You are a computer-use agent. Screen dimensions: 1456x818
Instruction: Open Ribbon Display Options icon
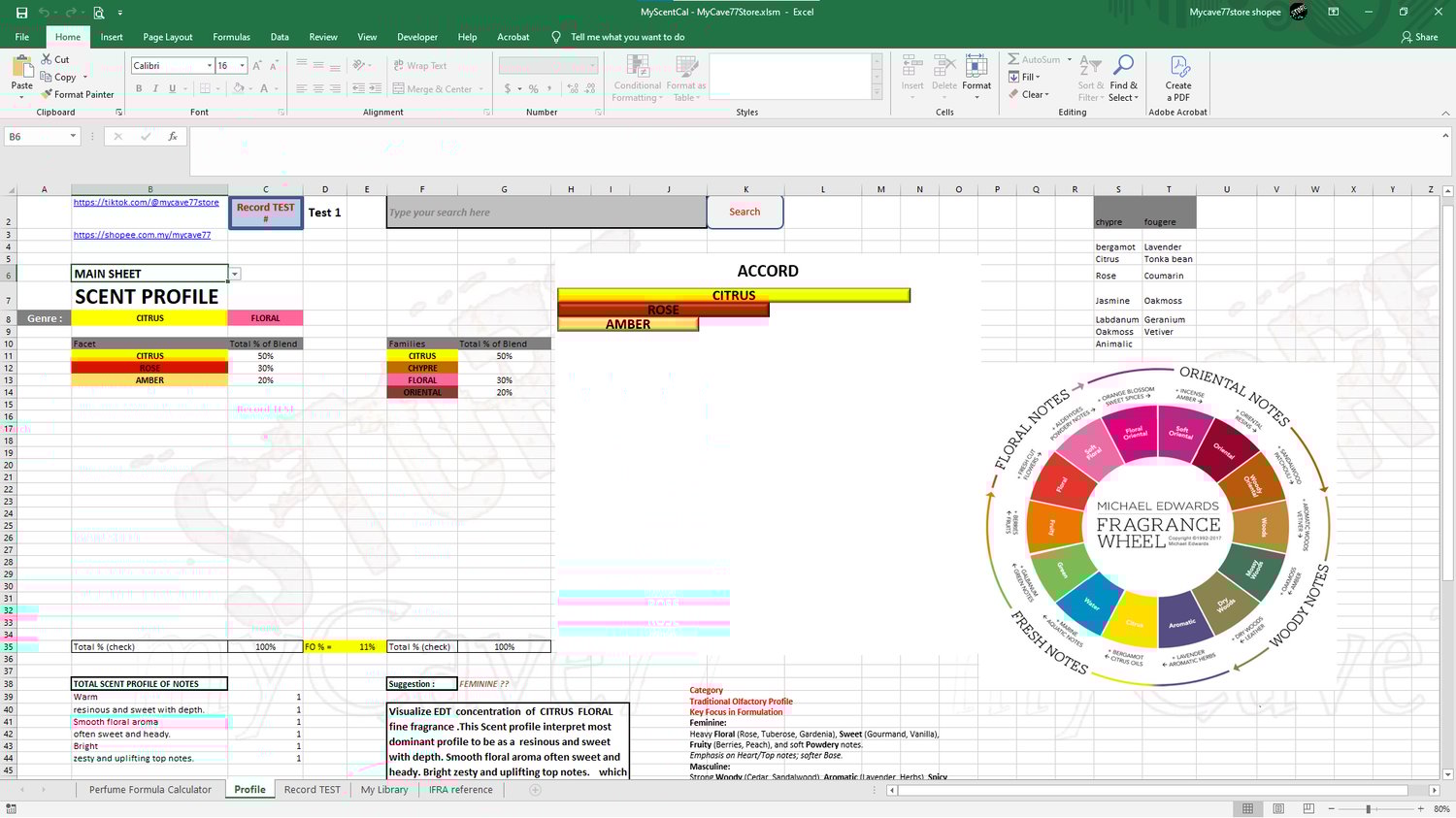pos(1334,12)
